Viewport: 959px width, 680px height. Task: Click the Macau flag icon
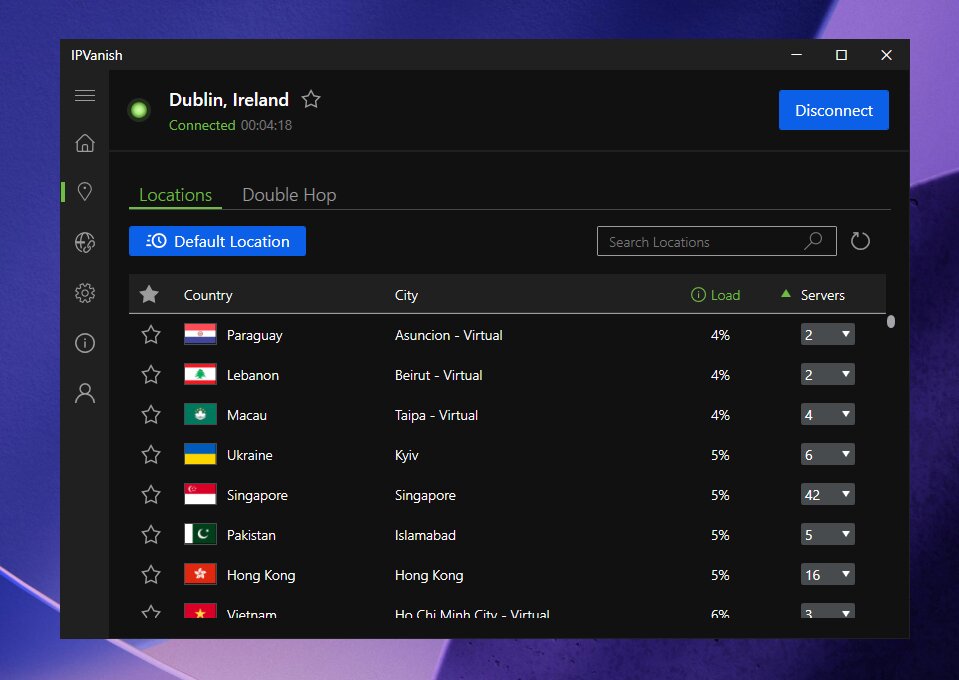pos(200,415)
